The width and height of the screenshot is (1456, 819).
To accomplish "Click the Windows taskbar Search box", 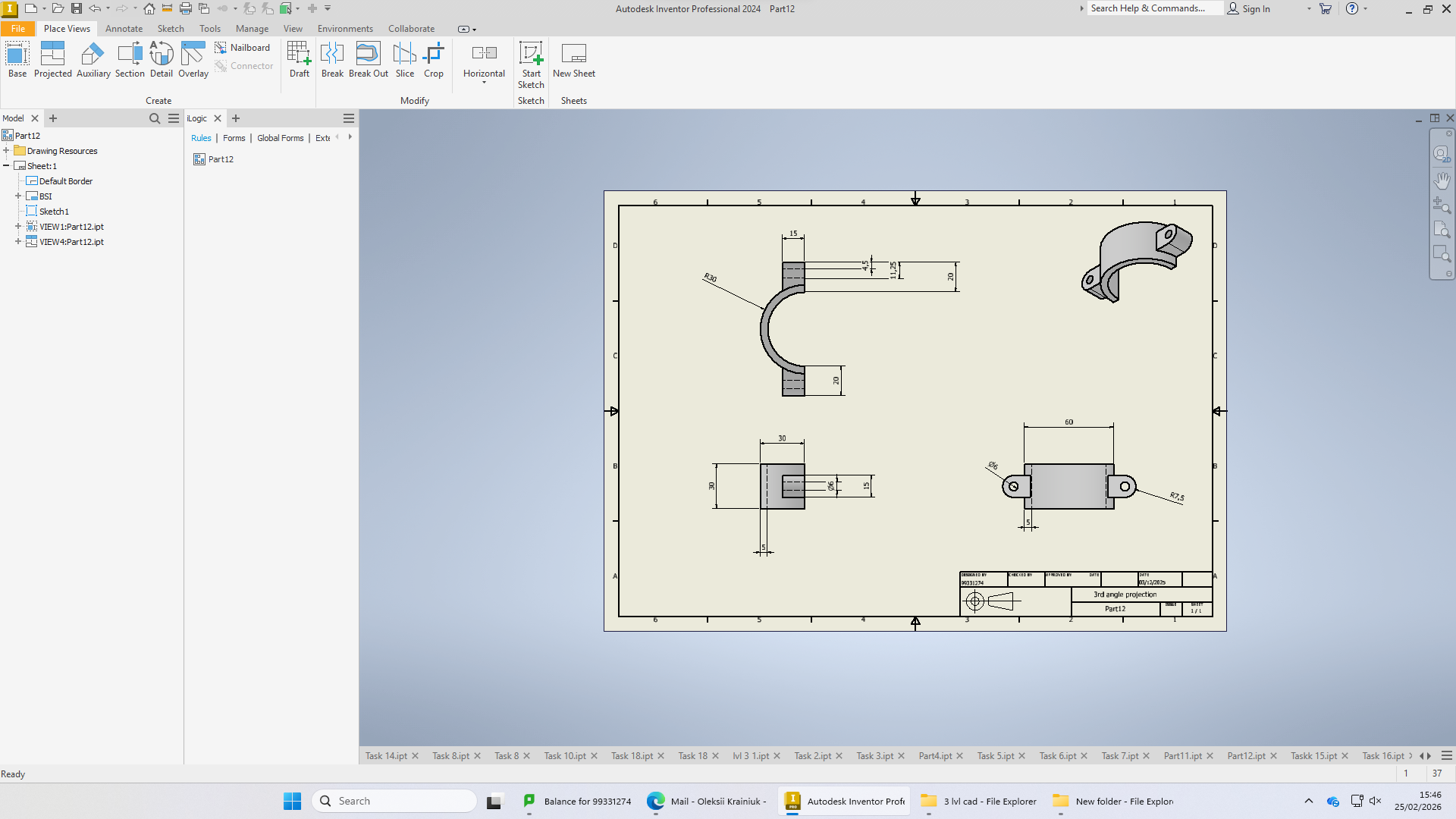I will click(394, 801).
